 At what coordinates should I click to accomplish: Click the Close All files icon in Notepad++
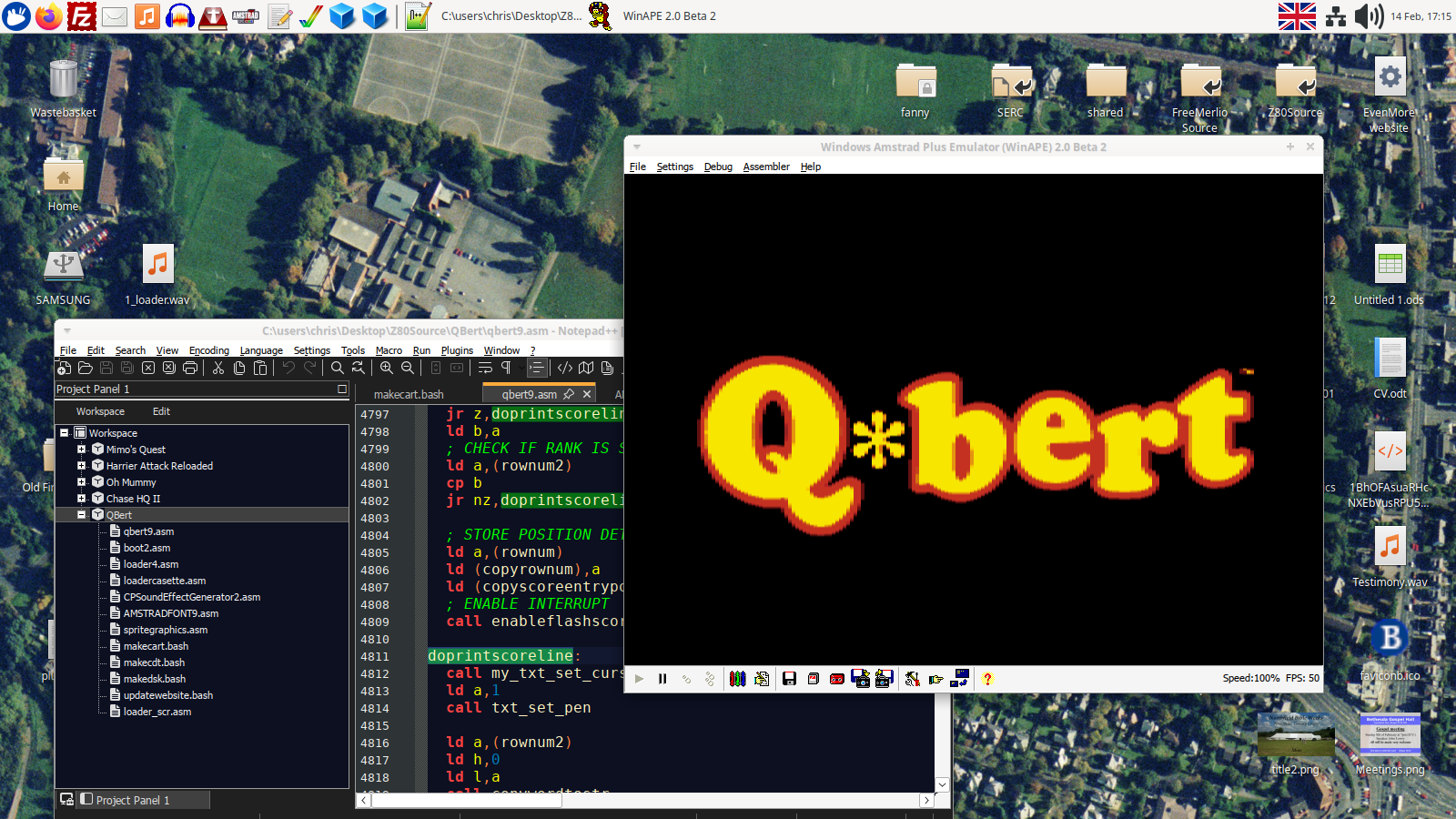coord(169,368)
